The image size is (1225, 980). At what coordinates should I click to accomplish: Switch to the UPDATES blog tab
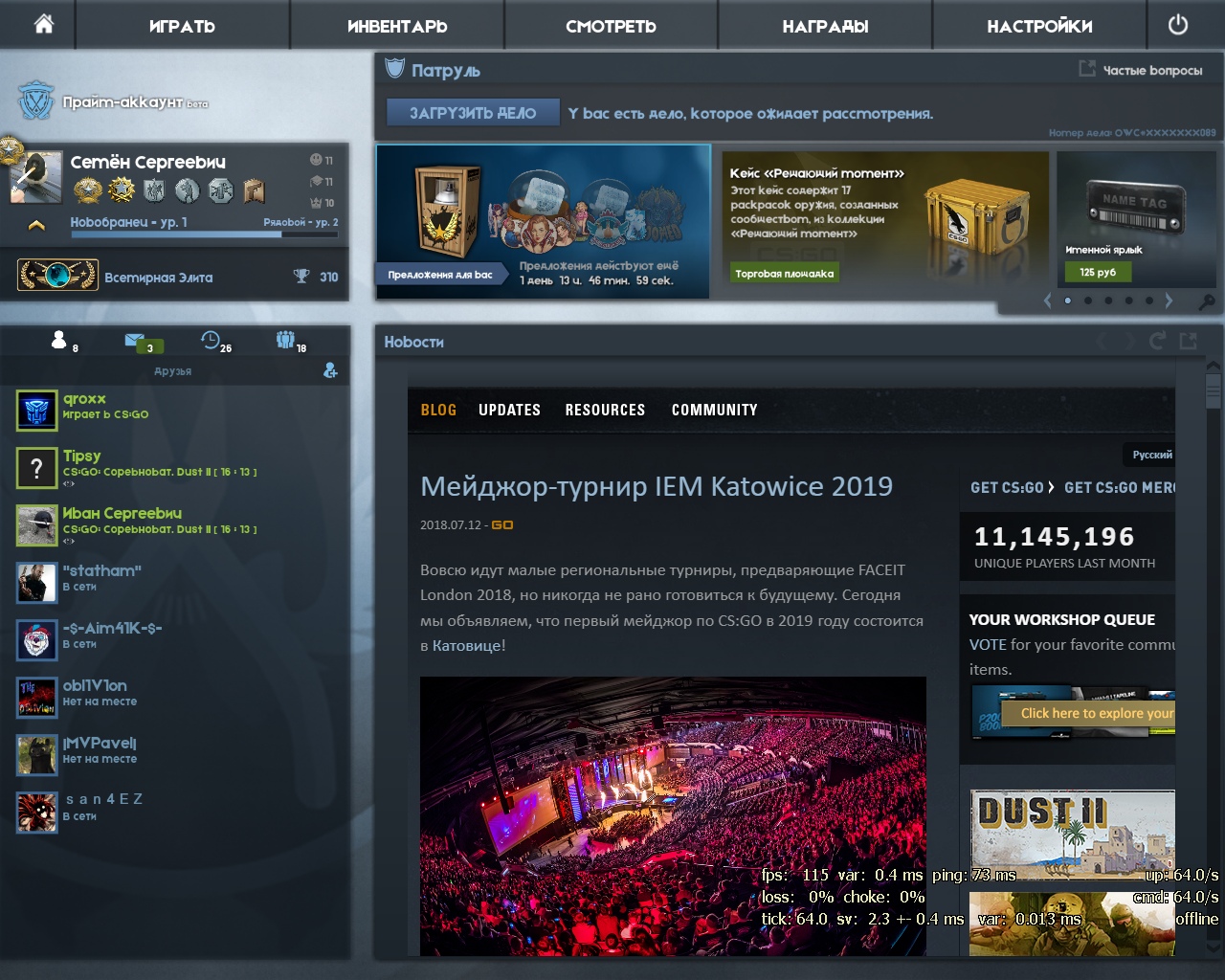509,410
